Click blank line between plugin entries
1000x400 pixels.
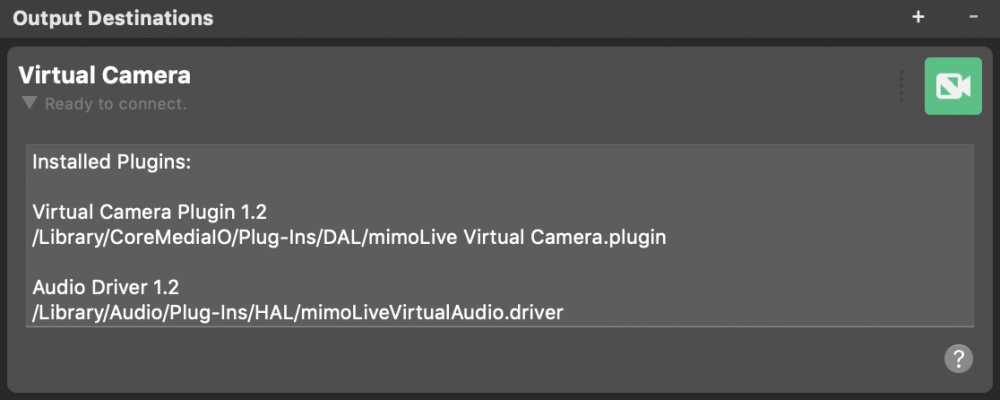(x=500, y=263)
